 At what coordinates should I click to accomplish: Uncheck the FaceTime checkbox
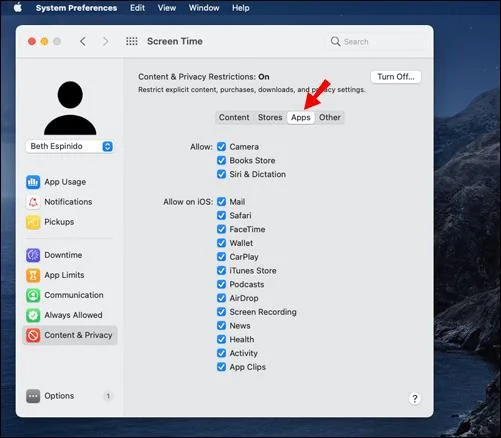coord(221,229)
